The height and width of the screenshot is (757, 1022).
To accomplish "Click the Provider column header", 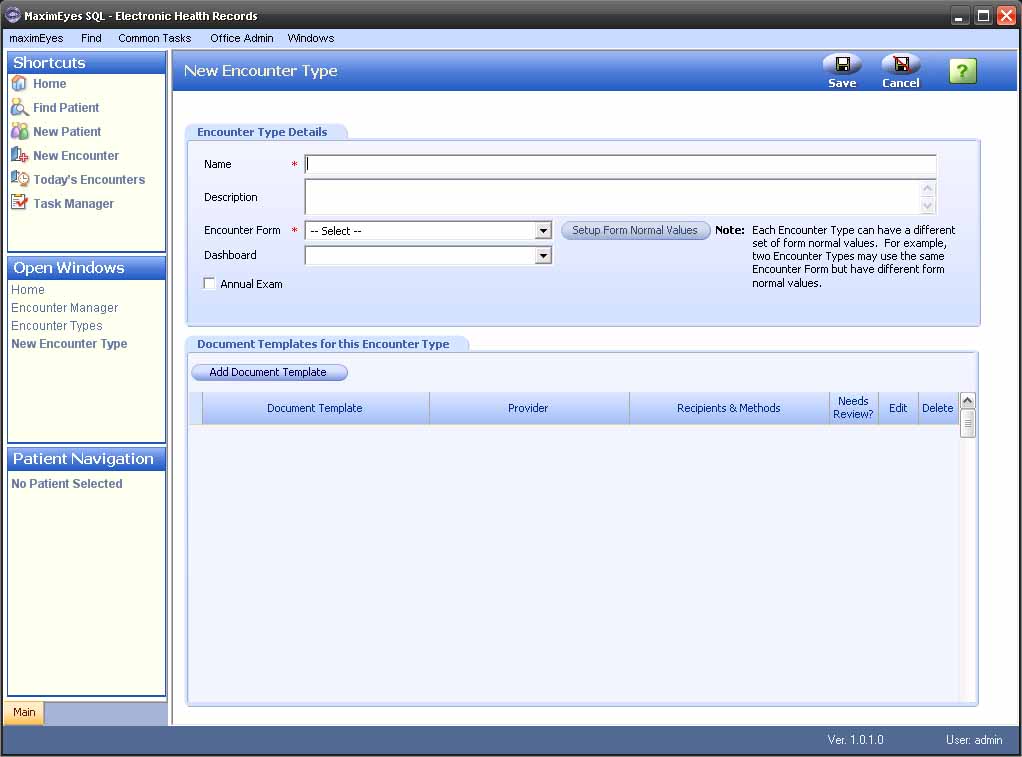I will (x=529, y=408).
